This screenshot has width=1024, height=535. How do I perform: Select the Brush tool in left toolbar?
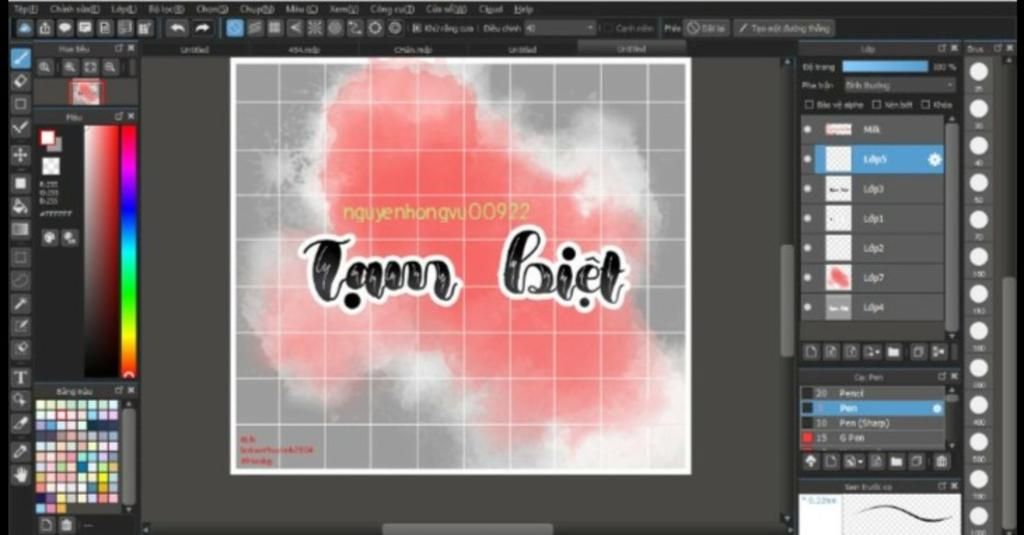[21, 57]
